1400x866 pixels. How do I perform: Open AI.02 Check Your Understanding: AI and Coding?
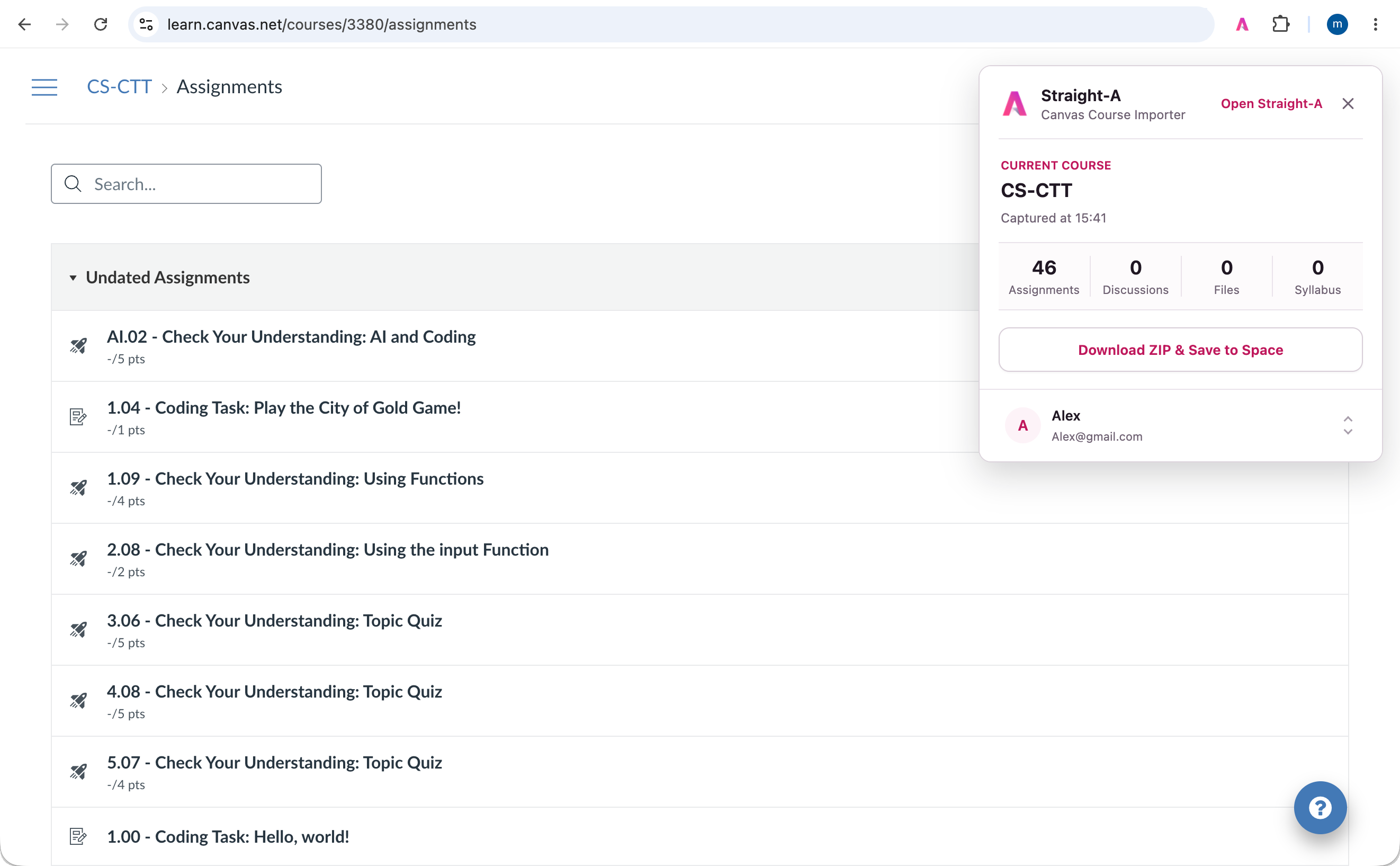291,337
